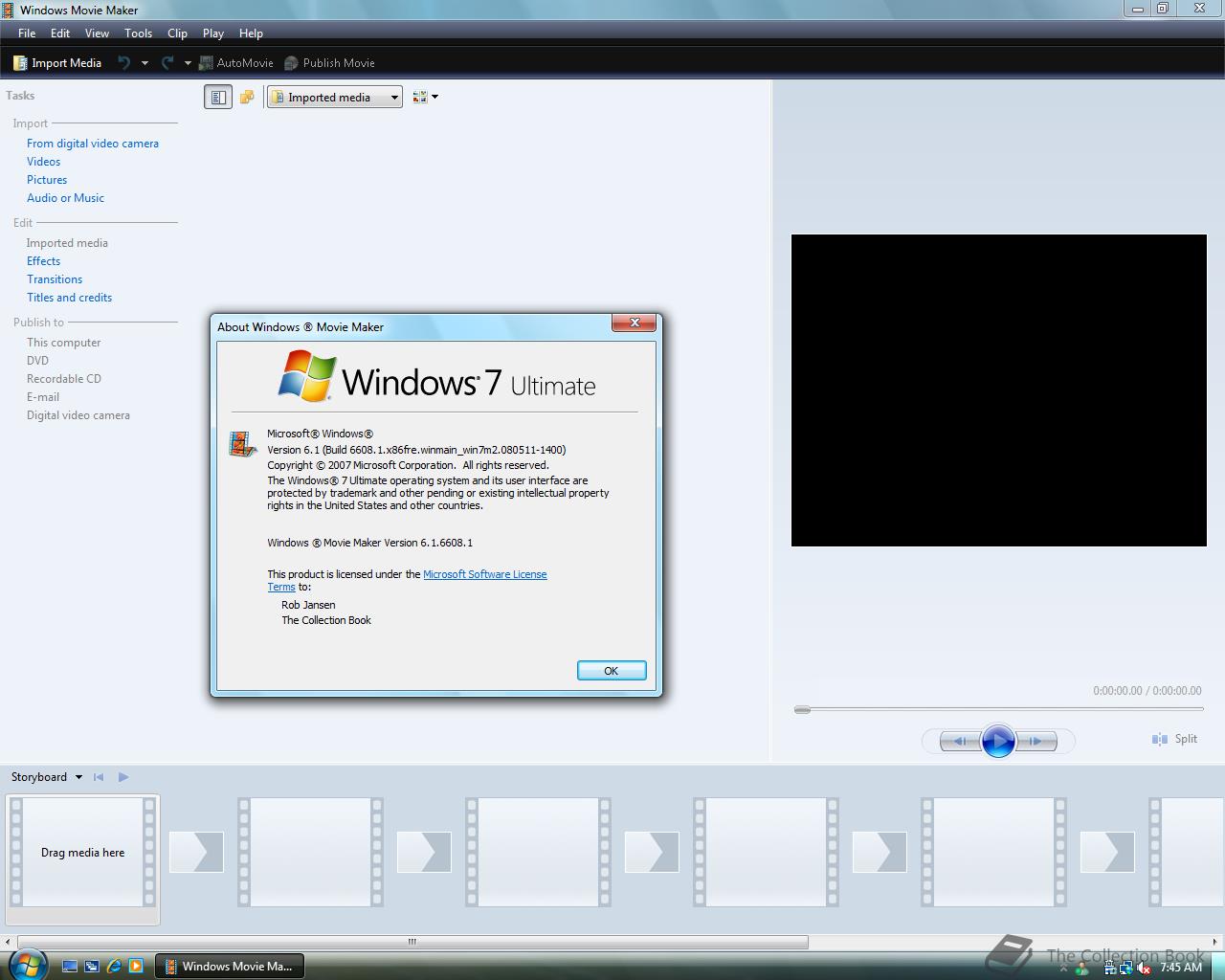This screenshot has width=1225, height=980.
Task: Click Digital video camera publish option
Action: tap(78, 415)
